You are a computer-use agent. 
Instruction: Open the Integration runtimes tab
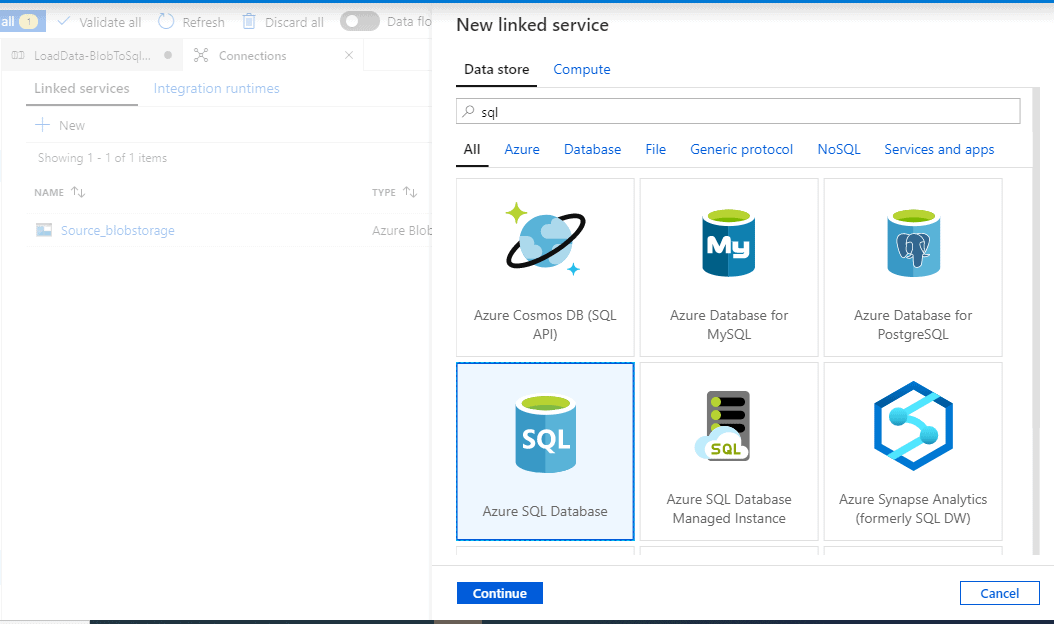pyautogui.click(x=216, y=88)
